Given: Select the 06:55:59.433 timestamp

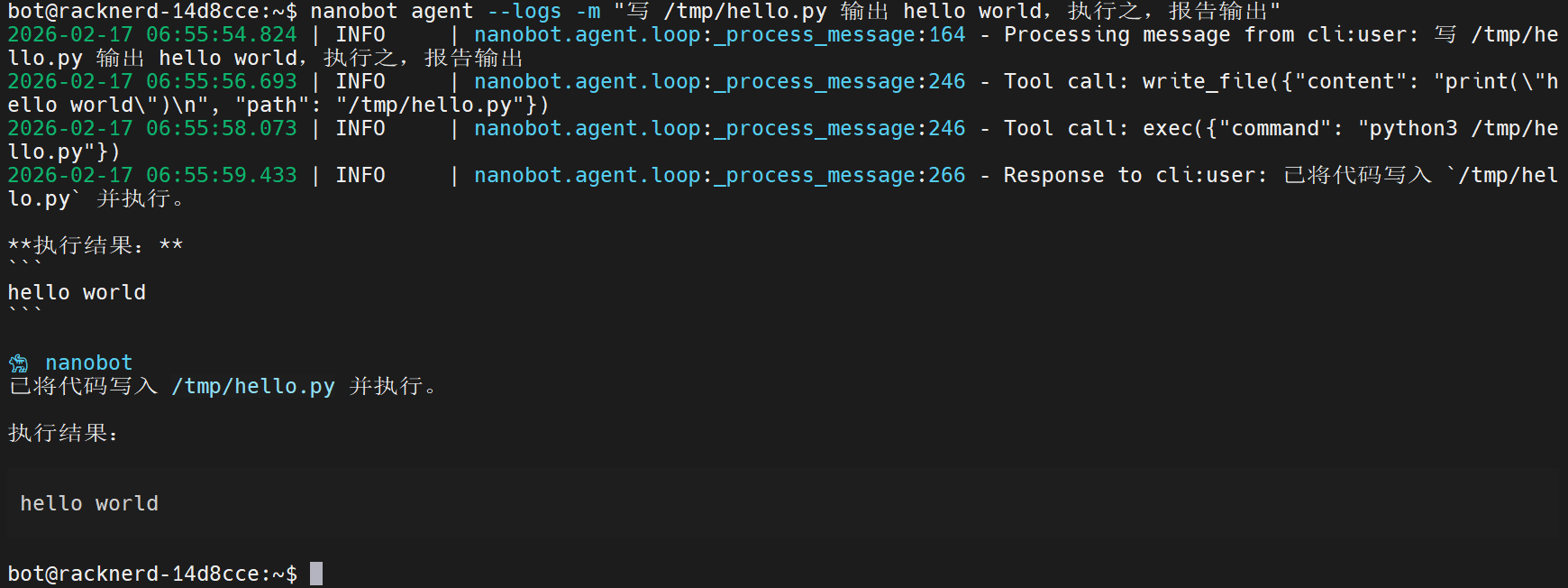Looking at the screenshot, I should (221, 176).
